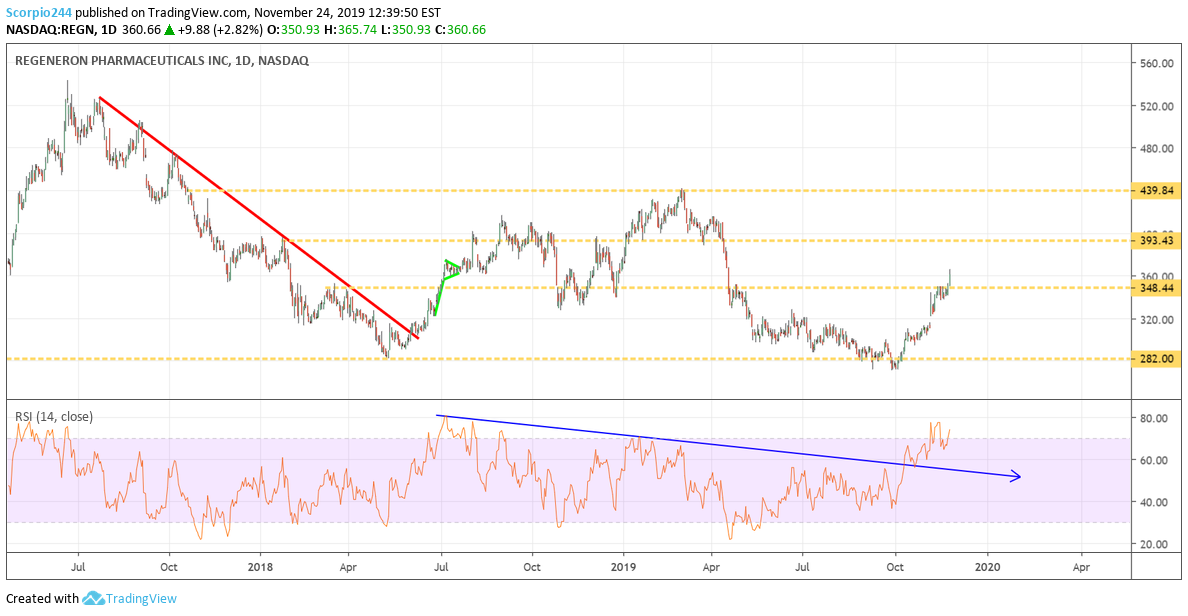Click the 2020 label on time axis
The image size is (1188, 616).
(x=987, y=567)
